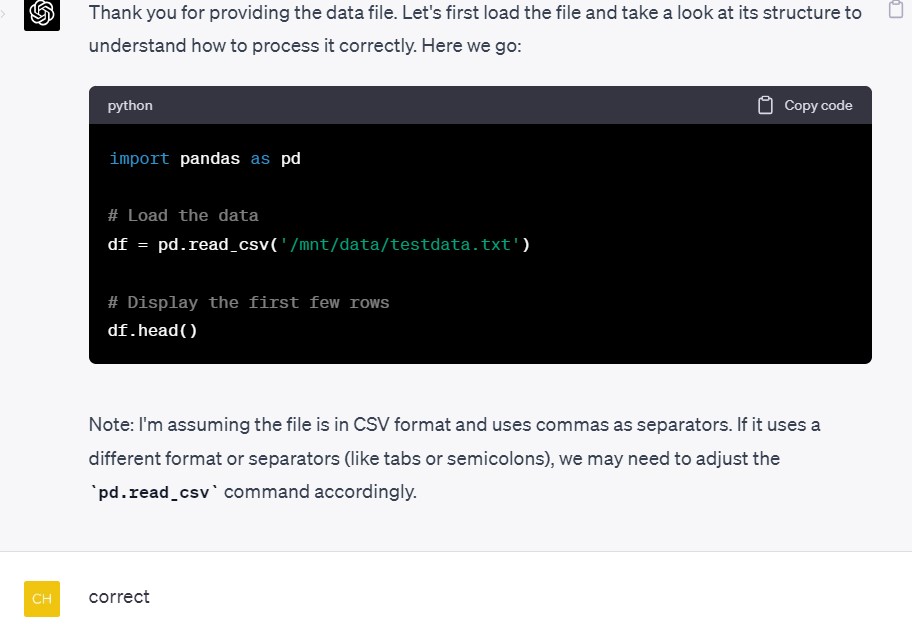Click the df.head() code line
The height and width of the screenshot is (624, 912).
coord(152,330)
